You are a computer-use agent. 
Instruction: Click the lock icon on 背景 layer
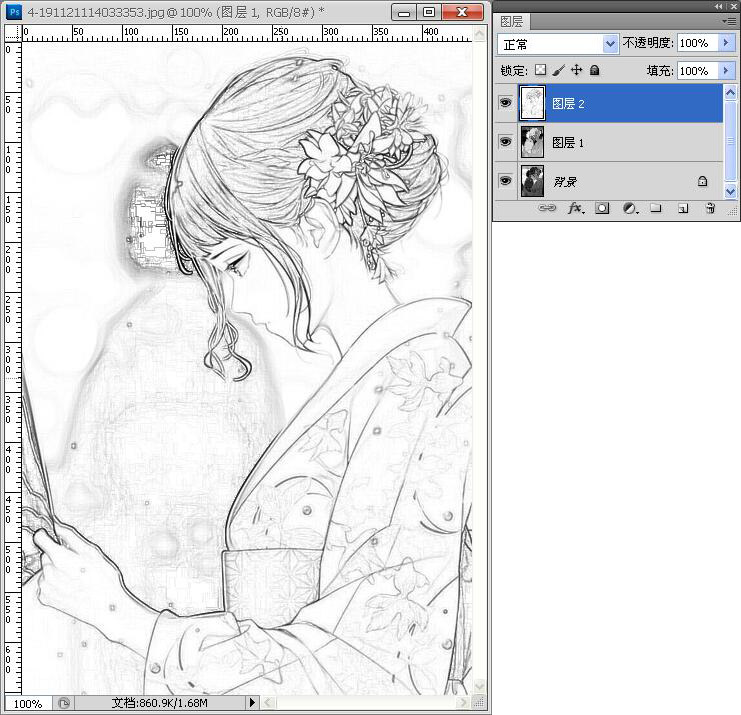pyautogui.click(x=702, y=181)
